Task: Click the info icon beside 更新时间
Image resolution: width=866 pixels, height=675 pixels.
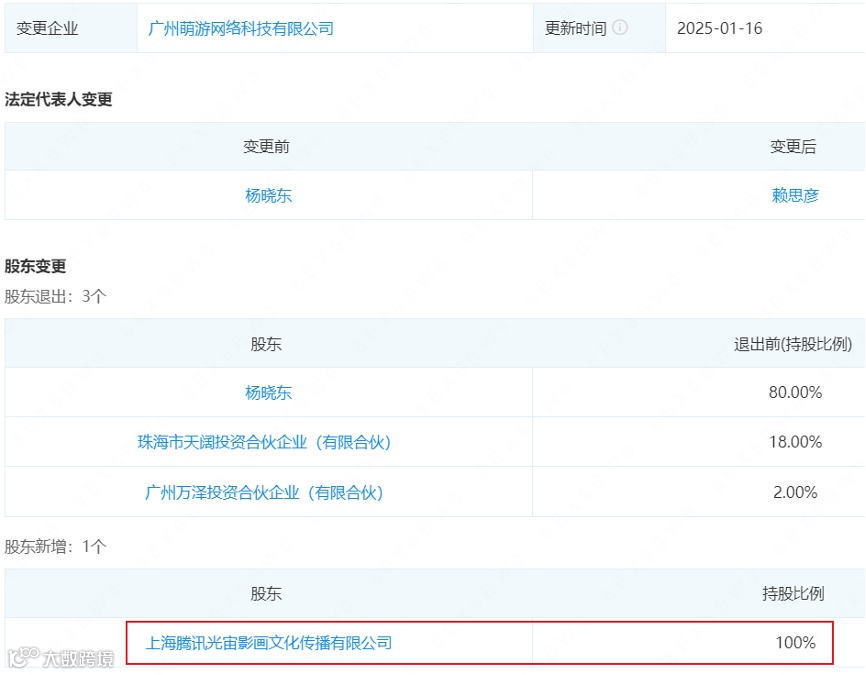Action: [x=620, y=27]
